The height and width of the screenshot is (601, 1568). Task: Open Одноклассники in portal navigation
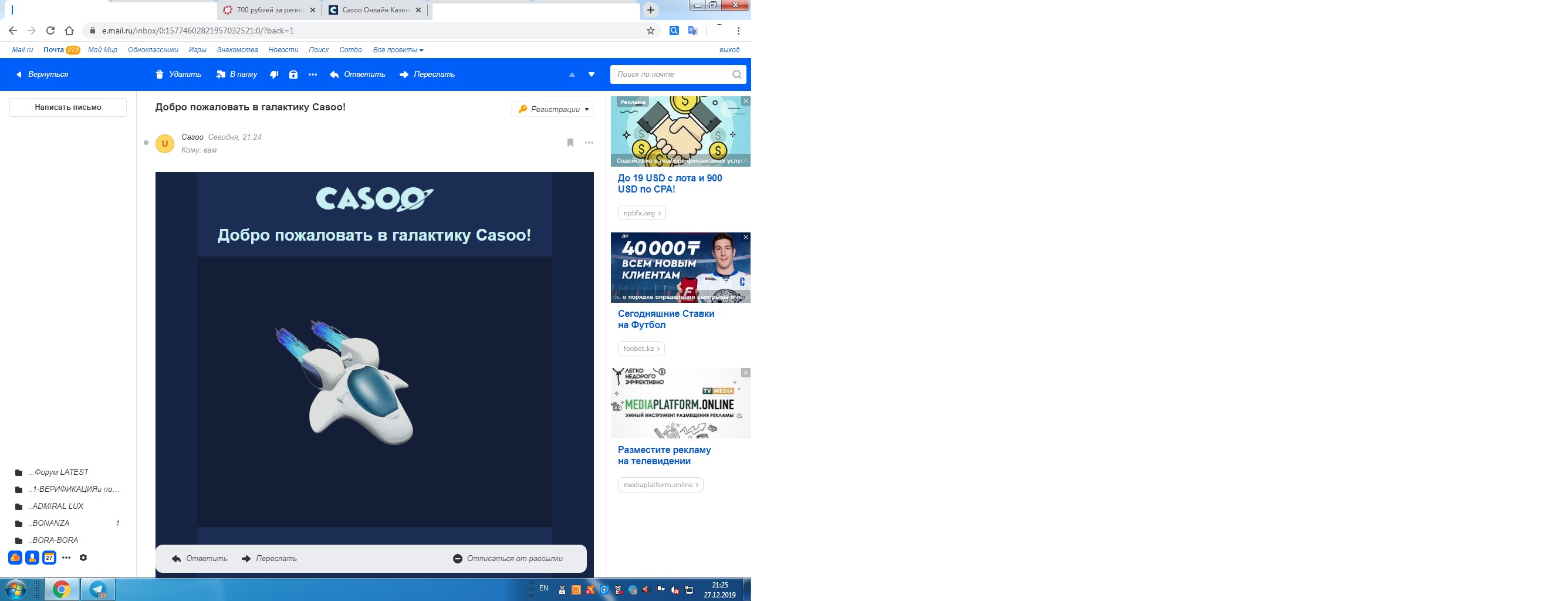click(x=153, y=50)
